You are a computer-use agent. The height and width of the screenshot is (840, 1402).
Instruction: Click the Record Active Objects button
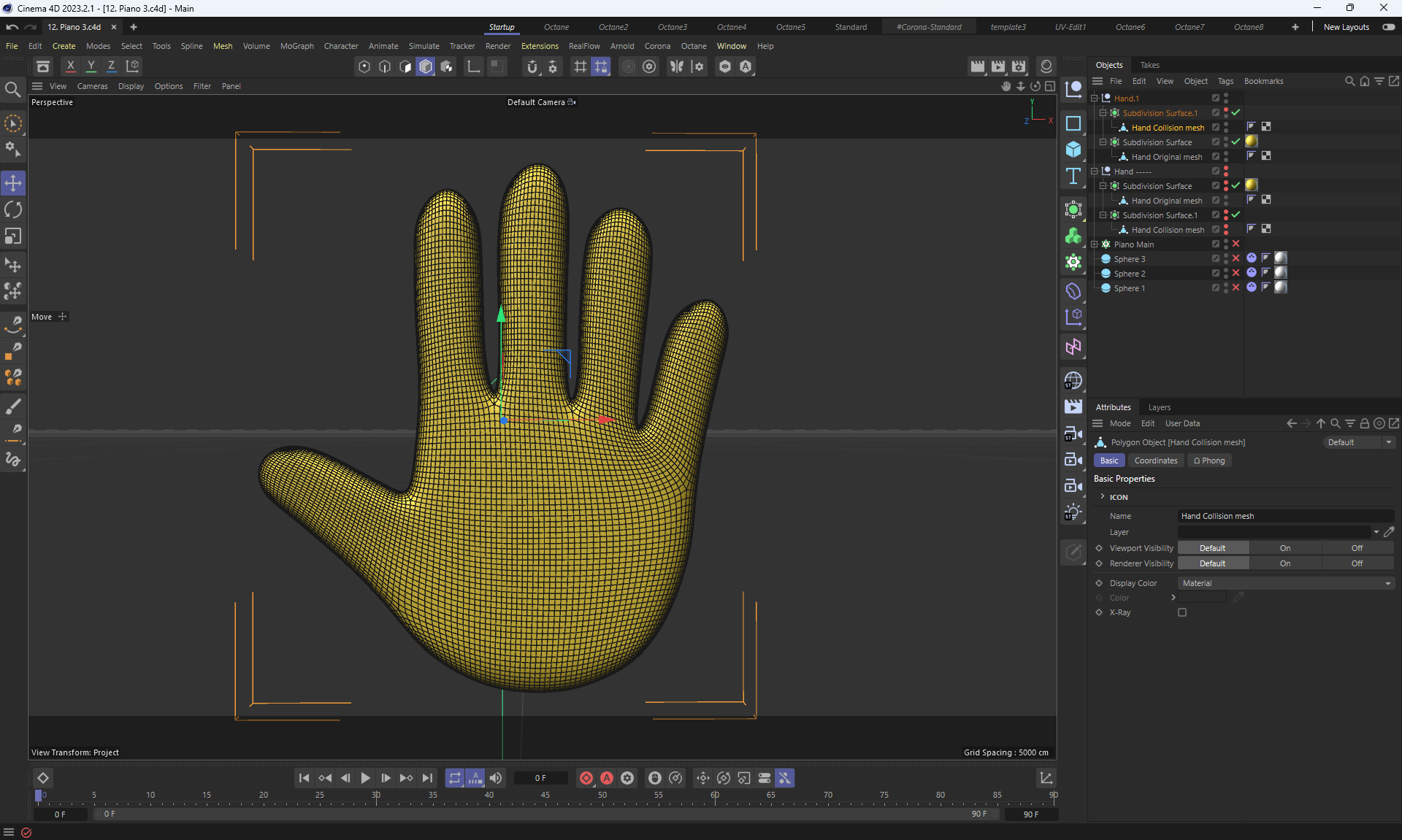586,778
